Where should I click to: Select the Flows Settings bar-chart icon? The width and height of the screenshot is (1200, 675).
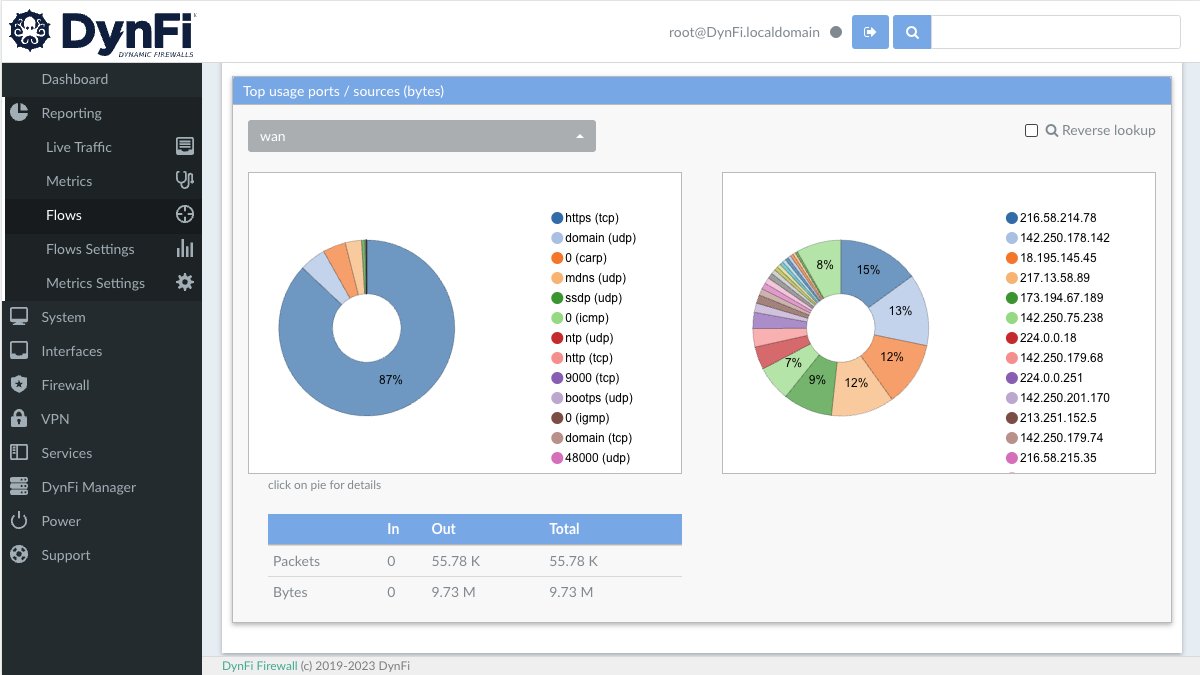184,248
